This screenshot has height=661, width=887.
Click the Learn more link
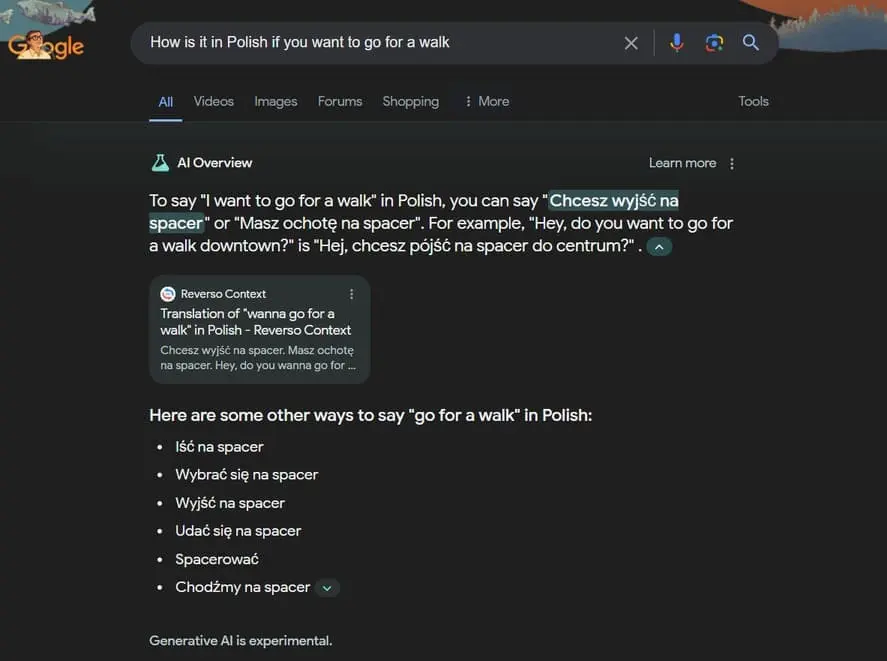682,163
